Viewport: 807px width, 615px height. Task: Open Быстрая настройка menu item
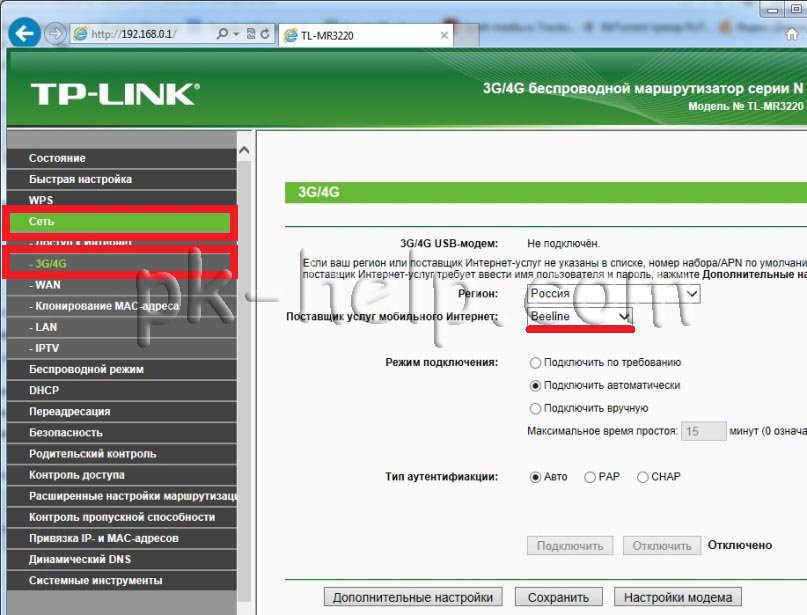122,179
